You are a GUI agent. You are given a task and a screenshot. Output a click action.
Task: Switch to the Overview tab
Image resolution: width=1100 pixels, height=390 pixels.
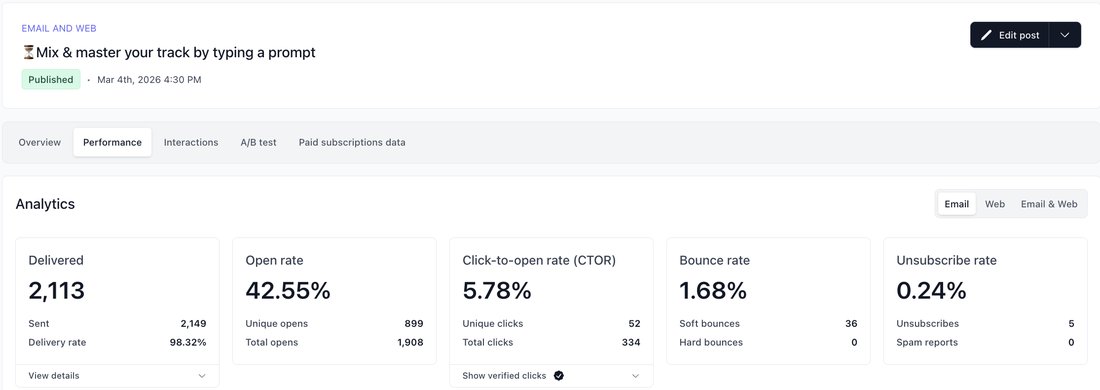click(40, 142)
